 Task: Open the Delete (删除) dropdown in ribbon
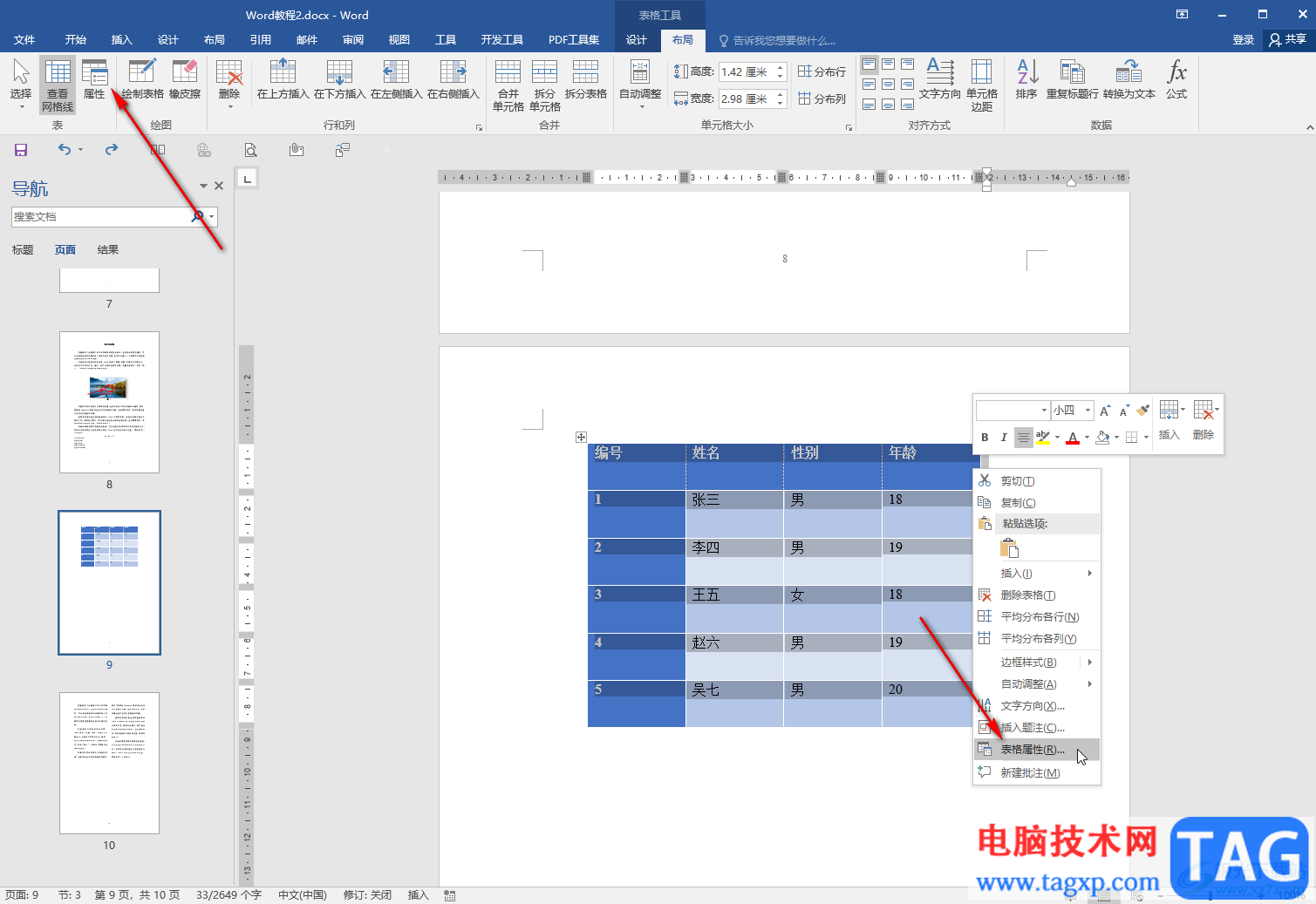[x=229, y=84]
